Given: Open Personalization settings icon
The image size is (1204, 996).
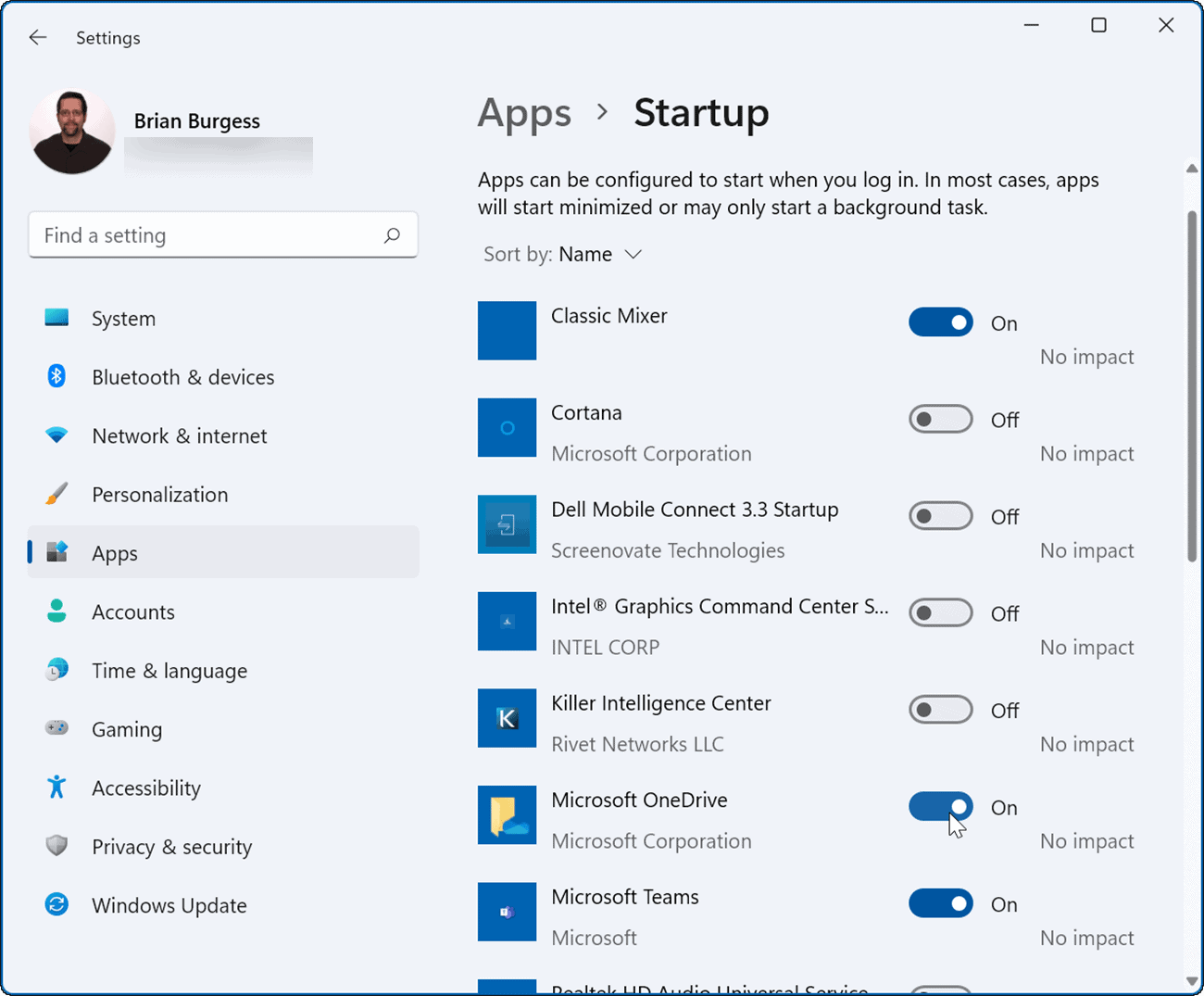Looking at the screenshot, I should tap(56, 494).
